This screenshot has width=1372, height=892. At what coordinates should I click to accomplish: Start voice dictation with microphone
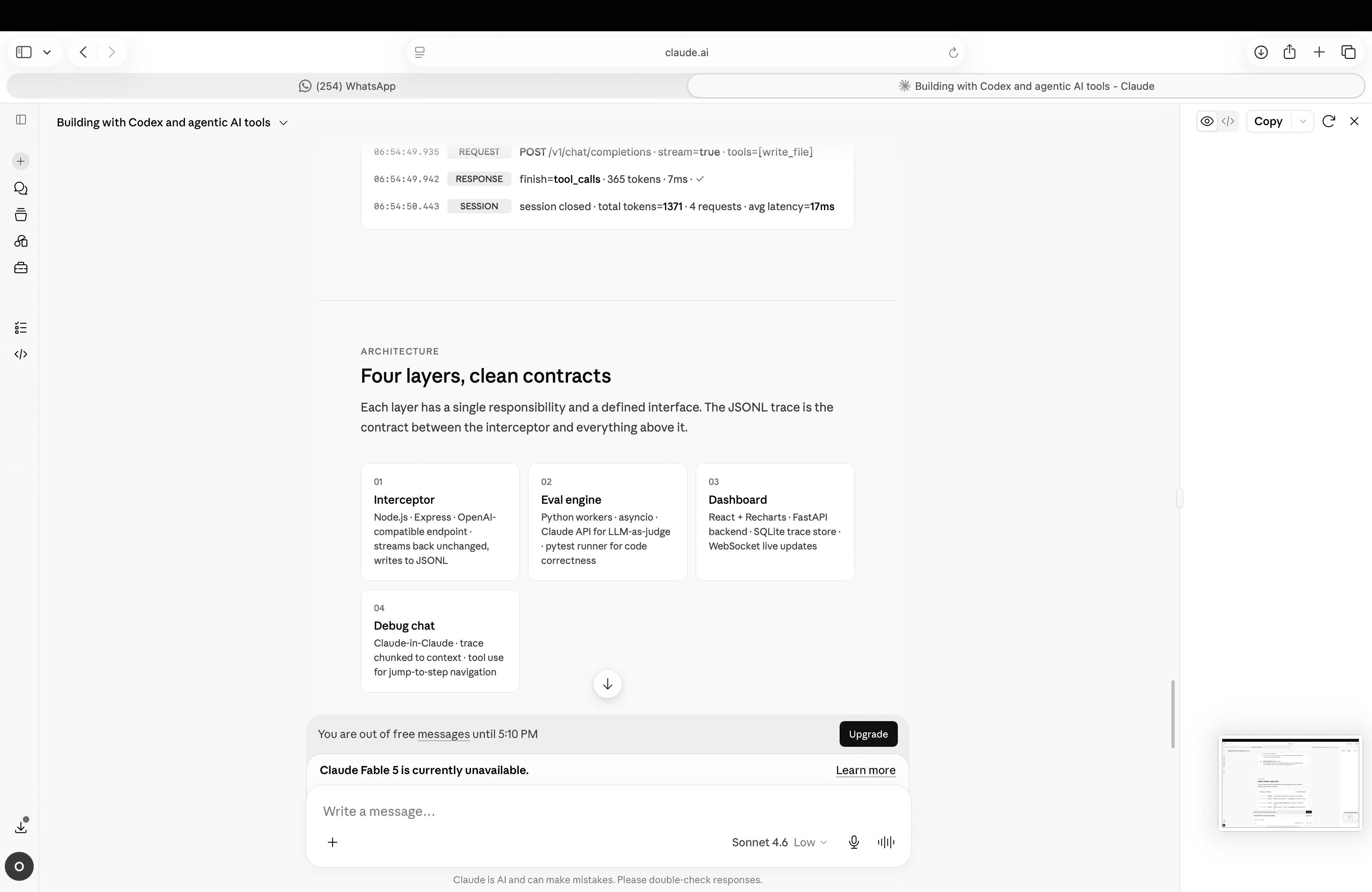pyautogui.click(x=854, y=842)
